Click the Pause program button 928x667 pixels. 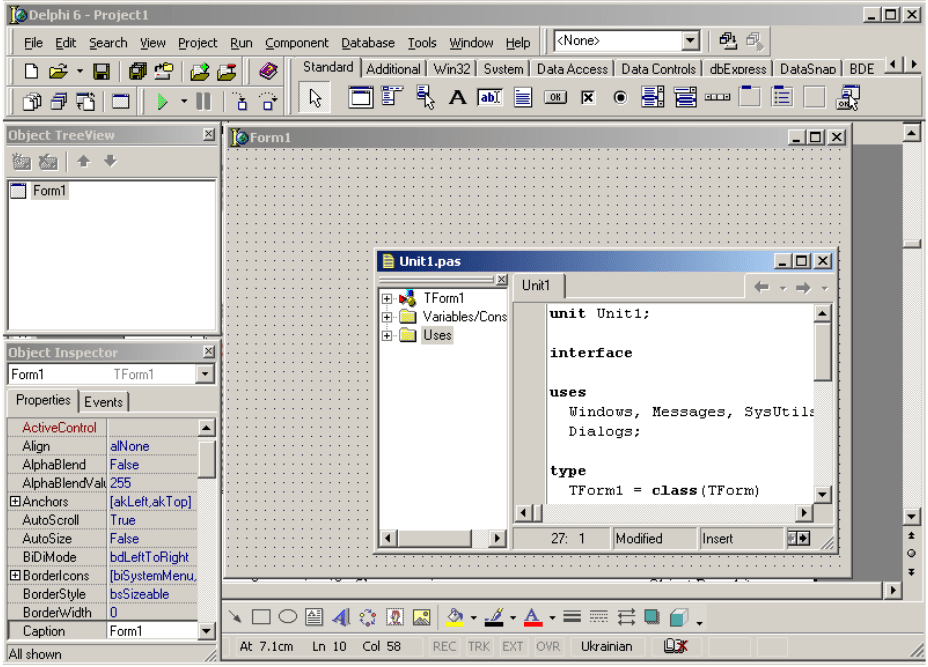[x=203, y=102]
